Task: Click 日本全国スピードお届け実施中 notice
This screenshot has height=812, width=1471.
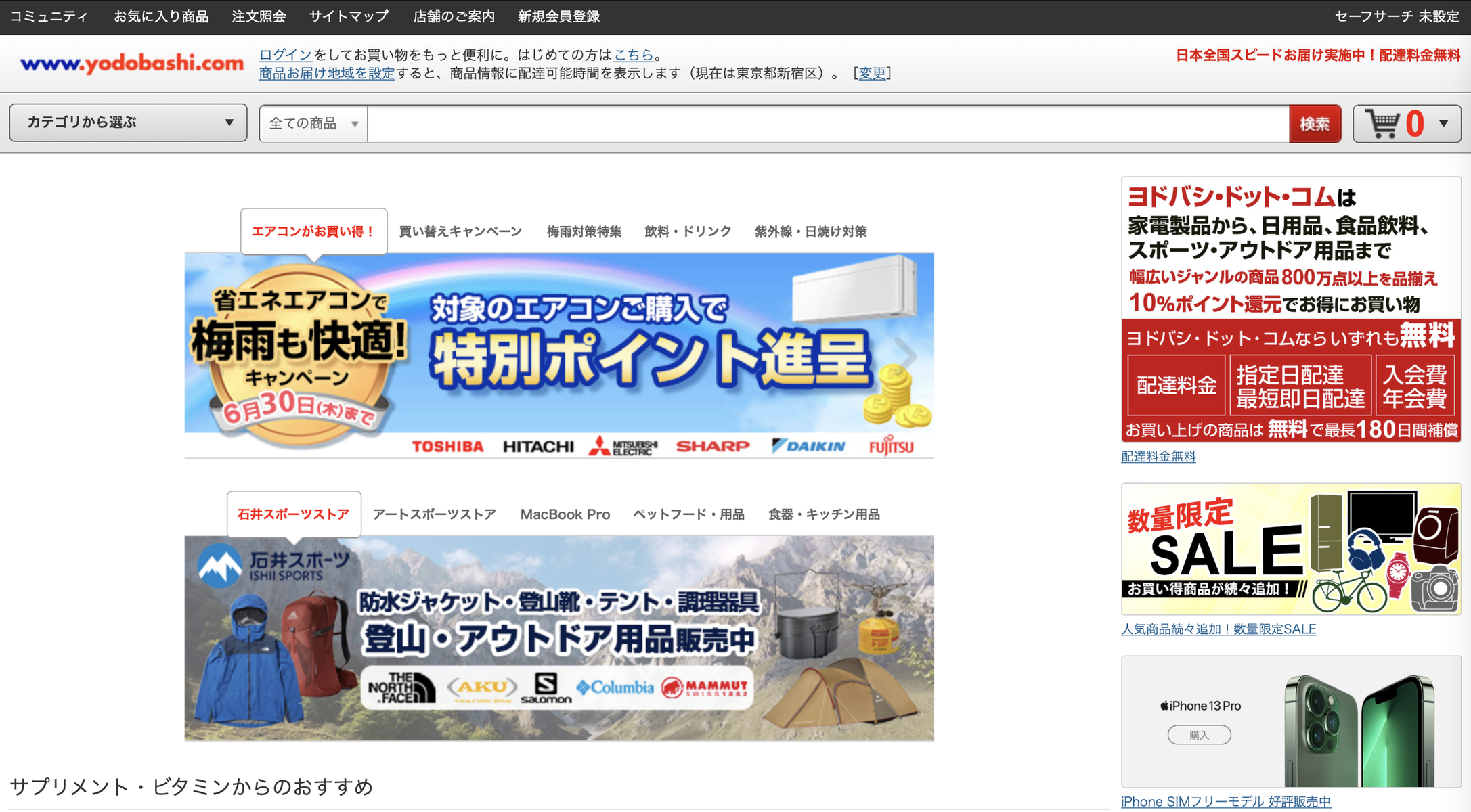Action: 1318,55
